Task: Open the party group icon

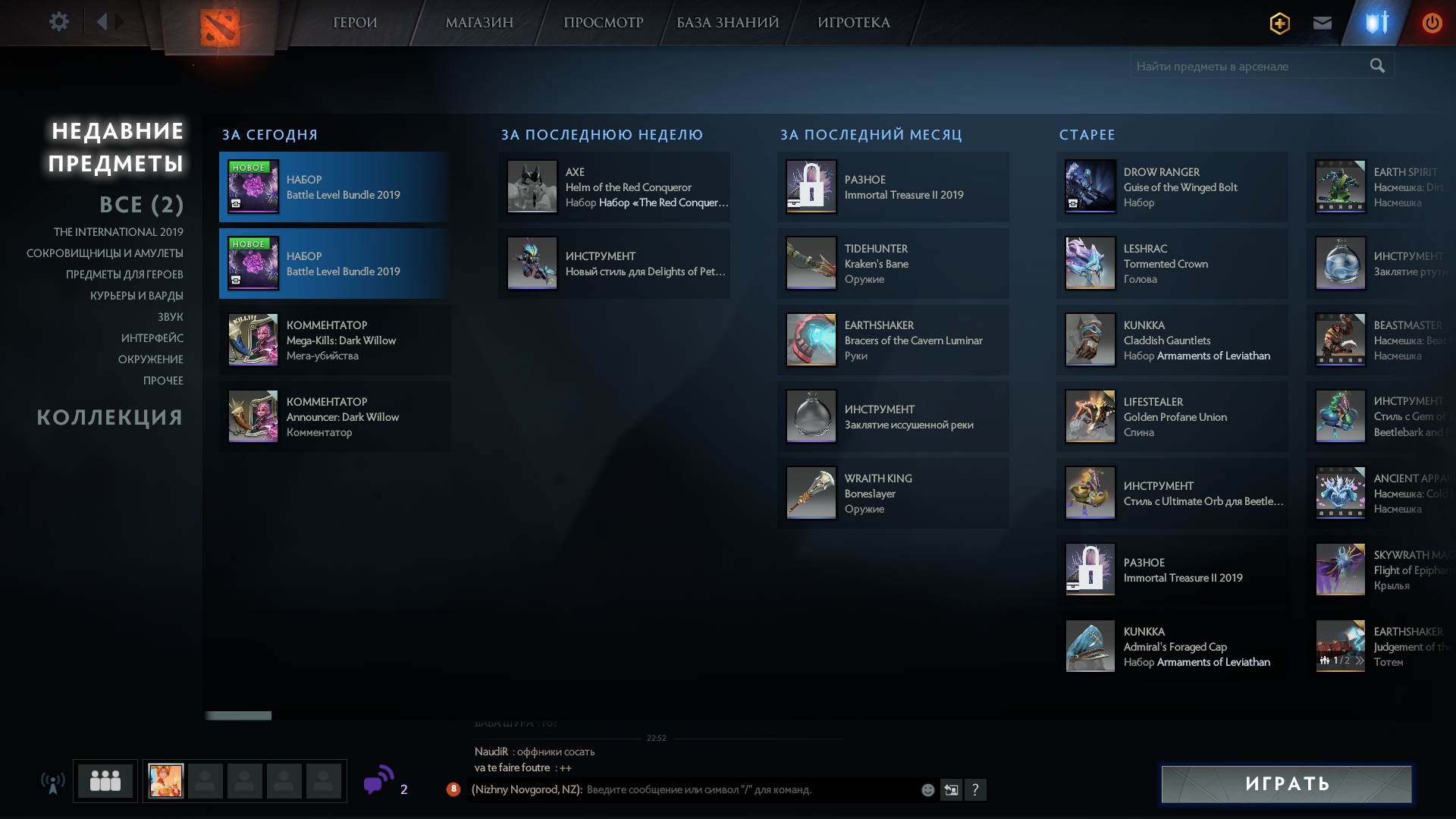Action: coord(105,780)
